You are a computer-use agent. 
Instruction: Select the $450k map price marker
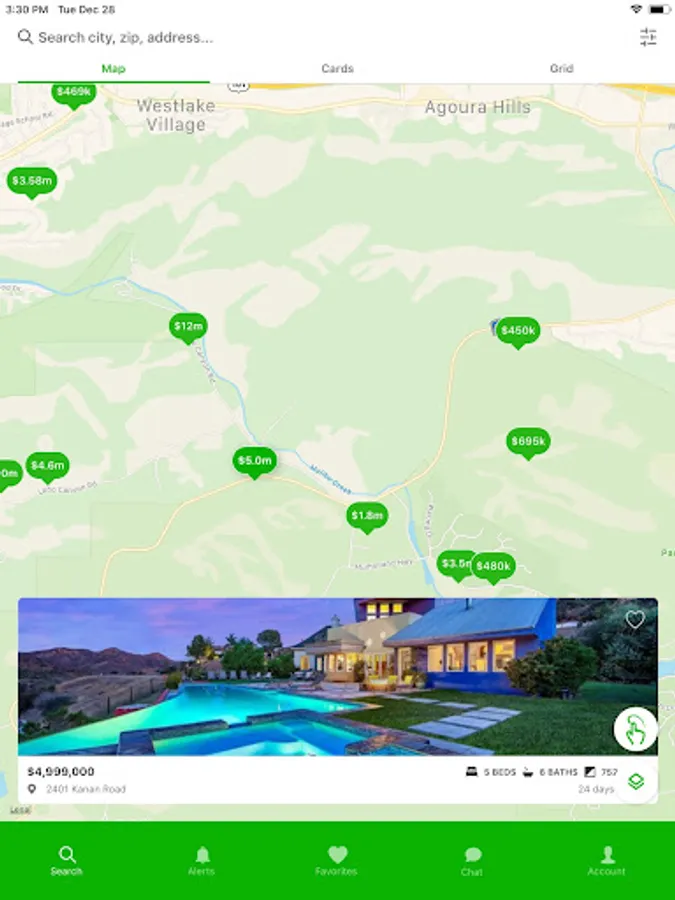[x=518, y=332]
